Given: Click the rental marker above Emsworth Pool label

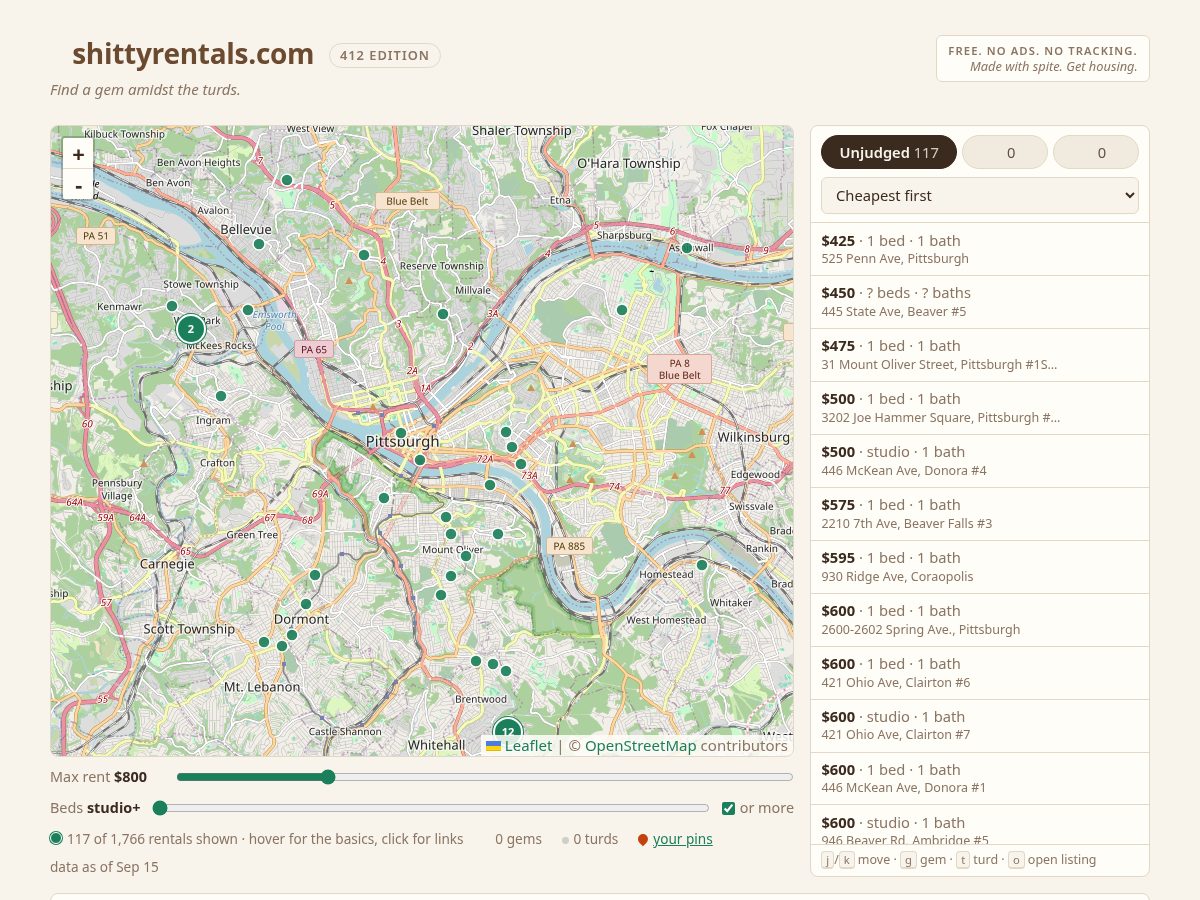Looking at the screenshot, I should point(248,310).
